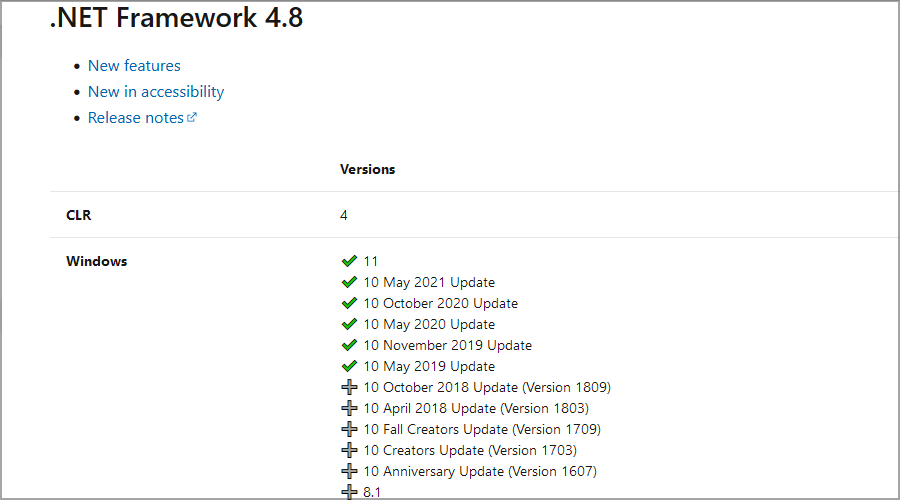Click the green checkmark next to Windows 11
900x500 pixels.
[x=349, y=262]
